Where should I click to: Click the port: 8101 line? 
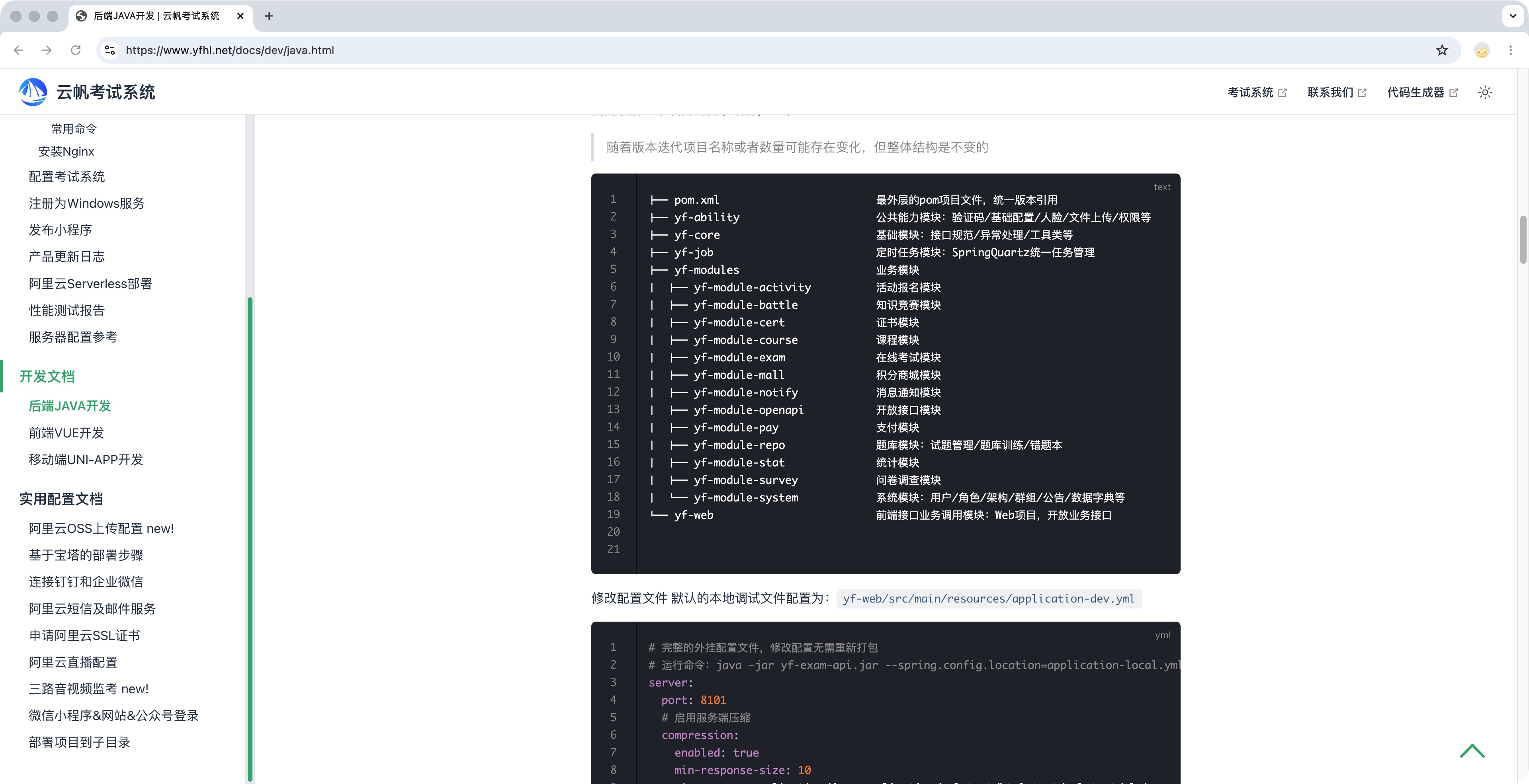point(693,700)
